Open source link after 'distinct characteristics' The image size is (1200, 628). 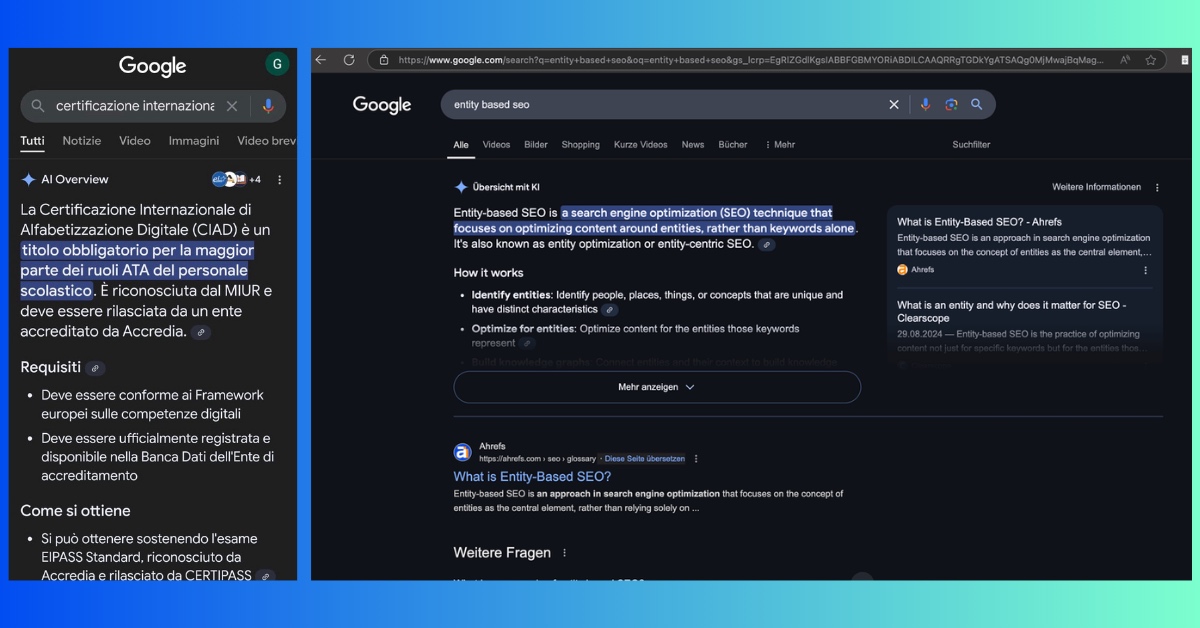pyautogui.click(x=610, y=310)
